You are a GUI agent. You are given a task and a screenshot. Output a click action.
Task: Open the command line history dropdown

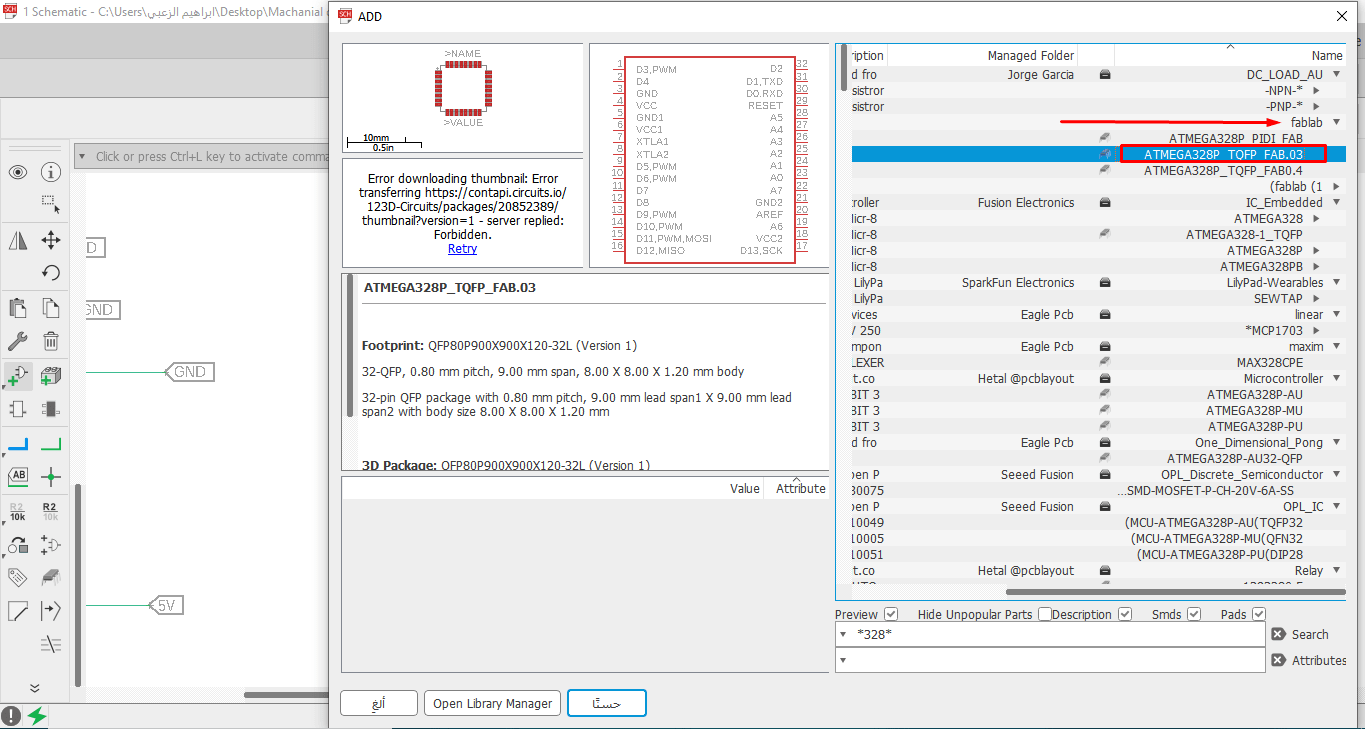pos(83,156)
